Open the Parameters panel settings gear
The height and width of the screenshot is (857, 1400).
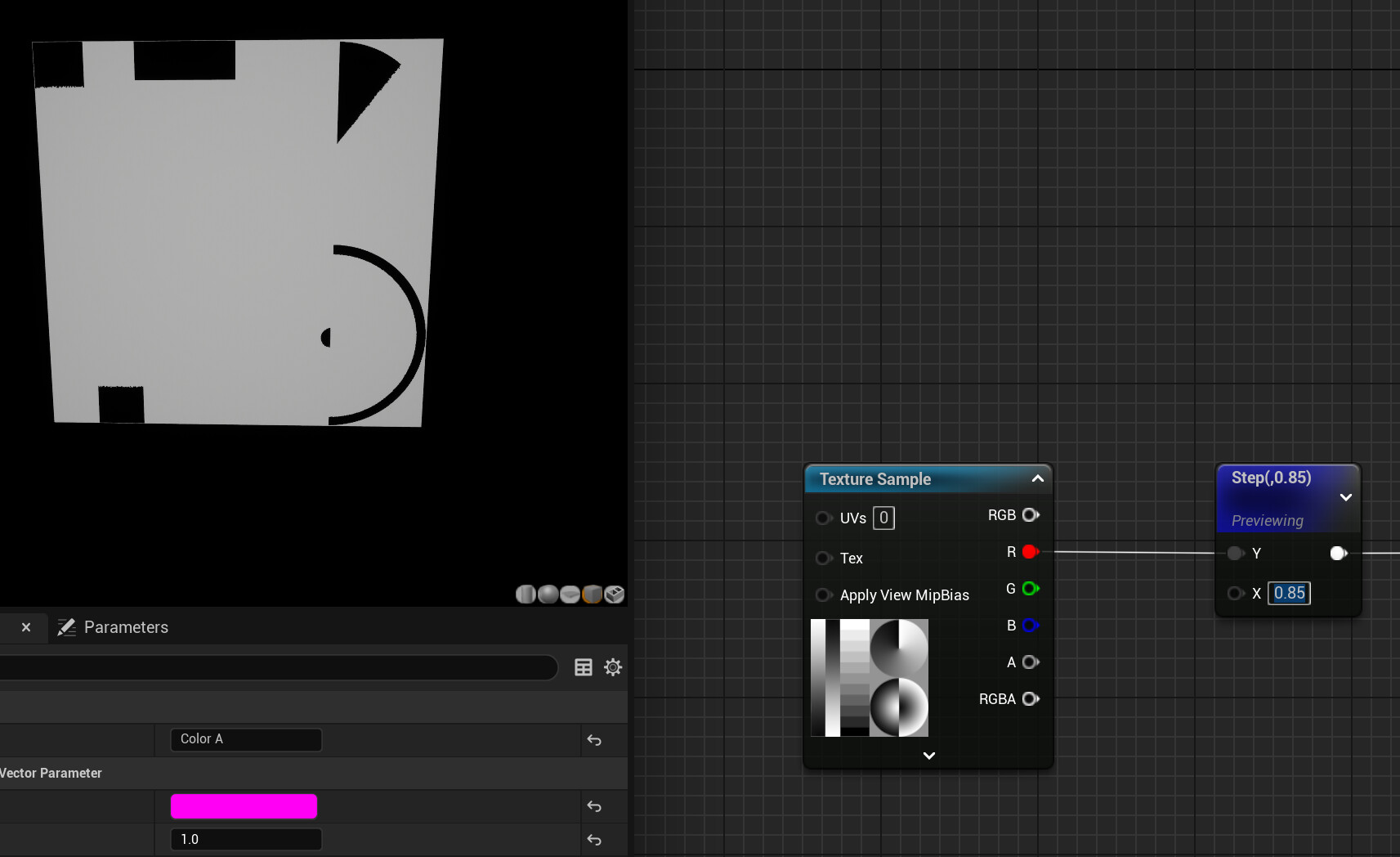point(613,667)
